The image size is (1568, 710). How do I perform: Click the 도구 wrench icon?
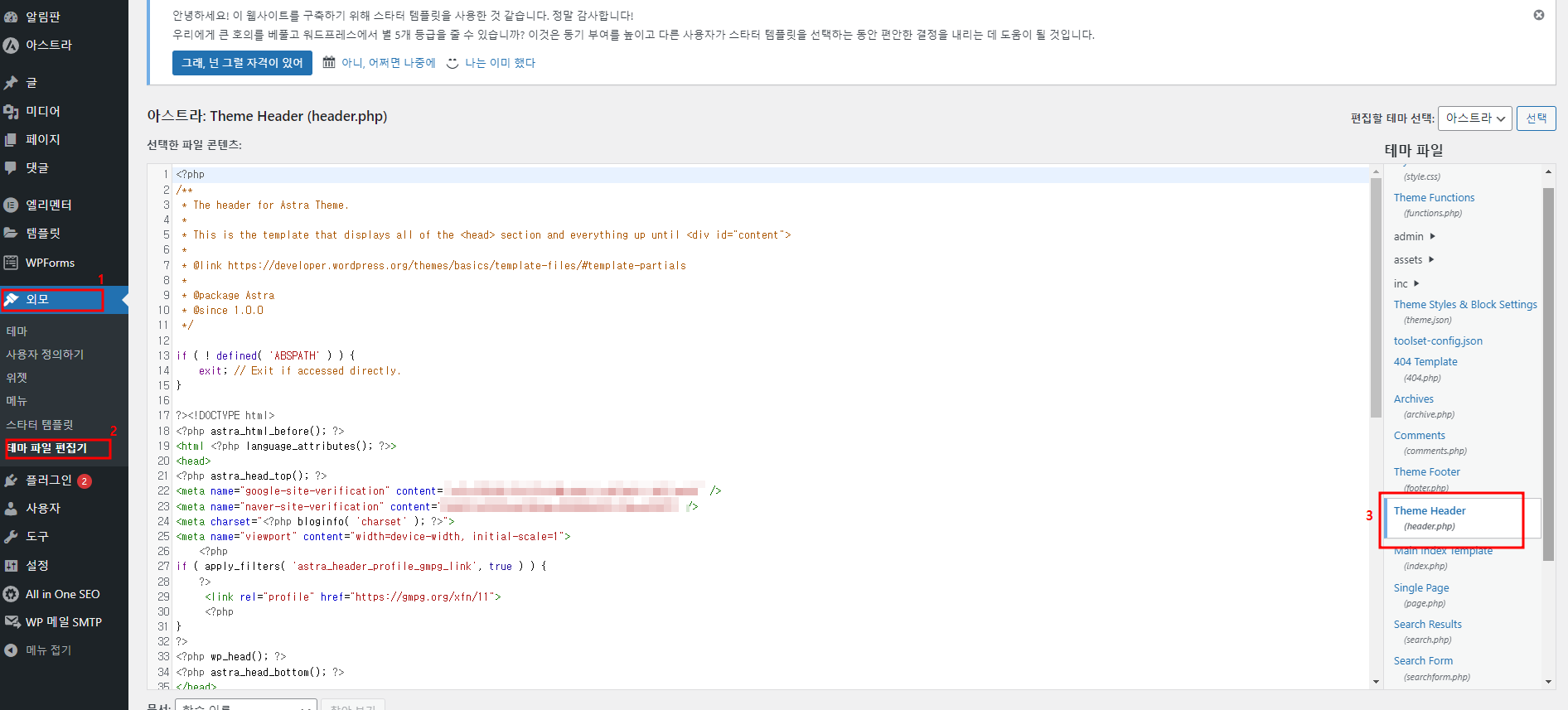pyautogui.click(x=11, y=537)
